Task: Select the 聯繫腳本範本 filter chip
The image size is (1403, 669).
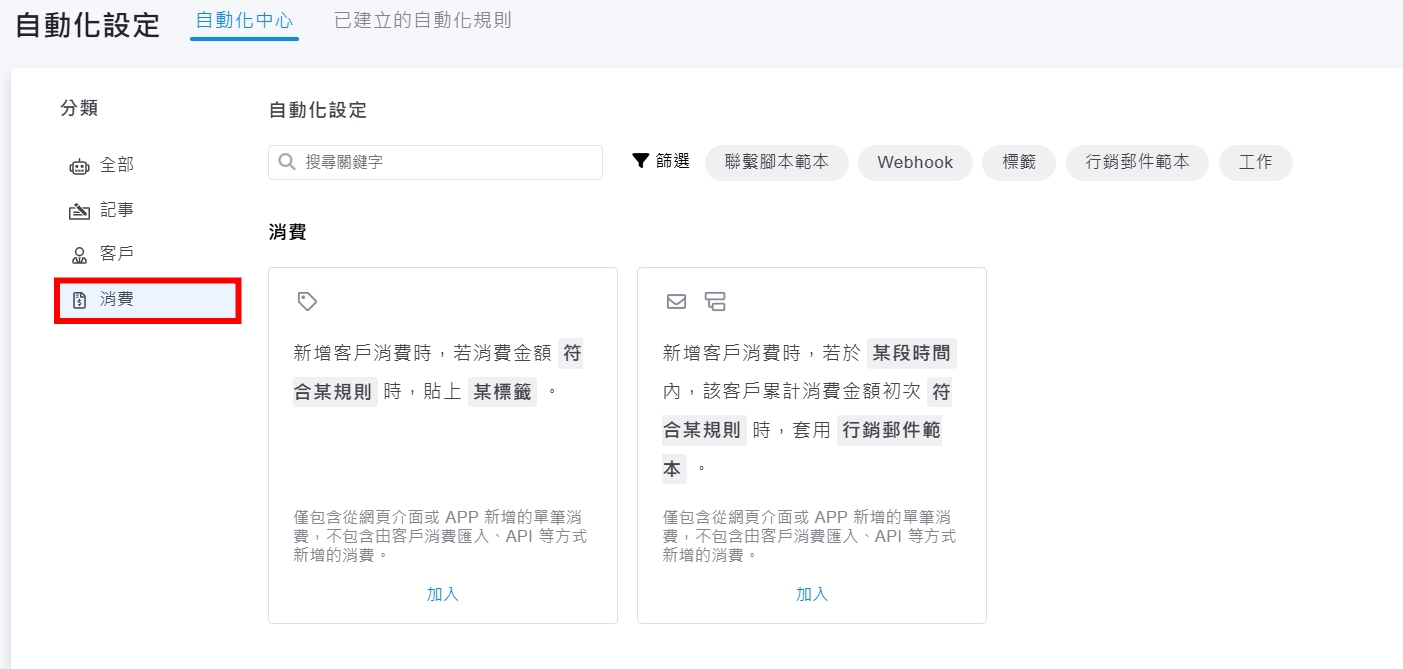Action: coord(777,162)
